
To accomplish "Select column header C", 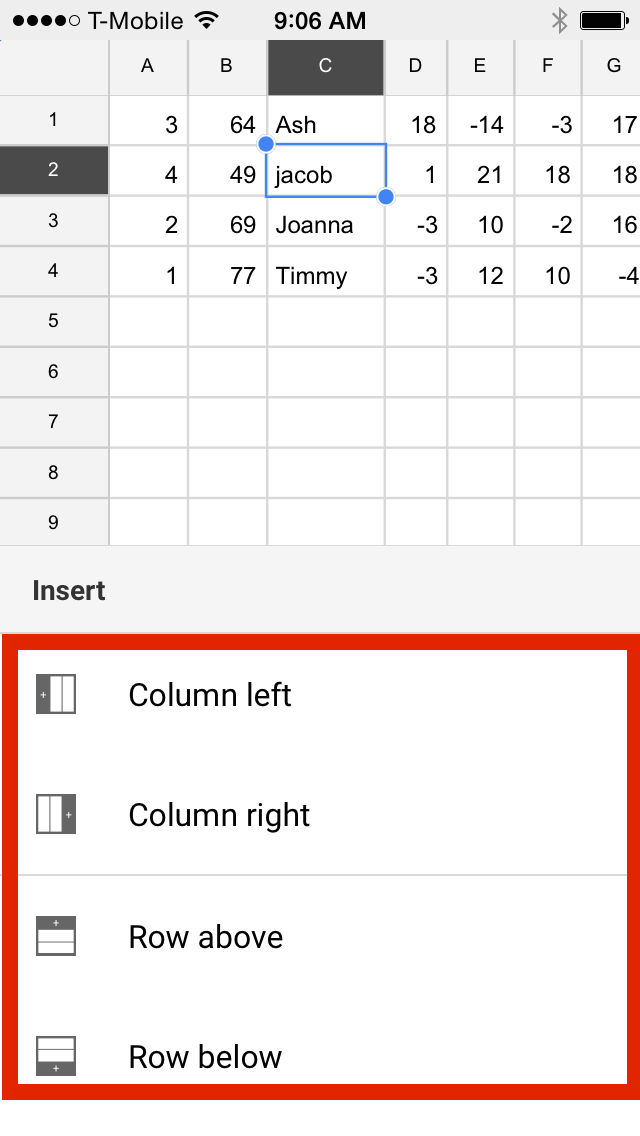I will (x=325, y=67).
